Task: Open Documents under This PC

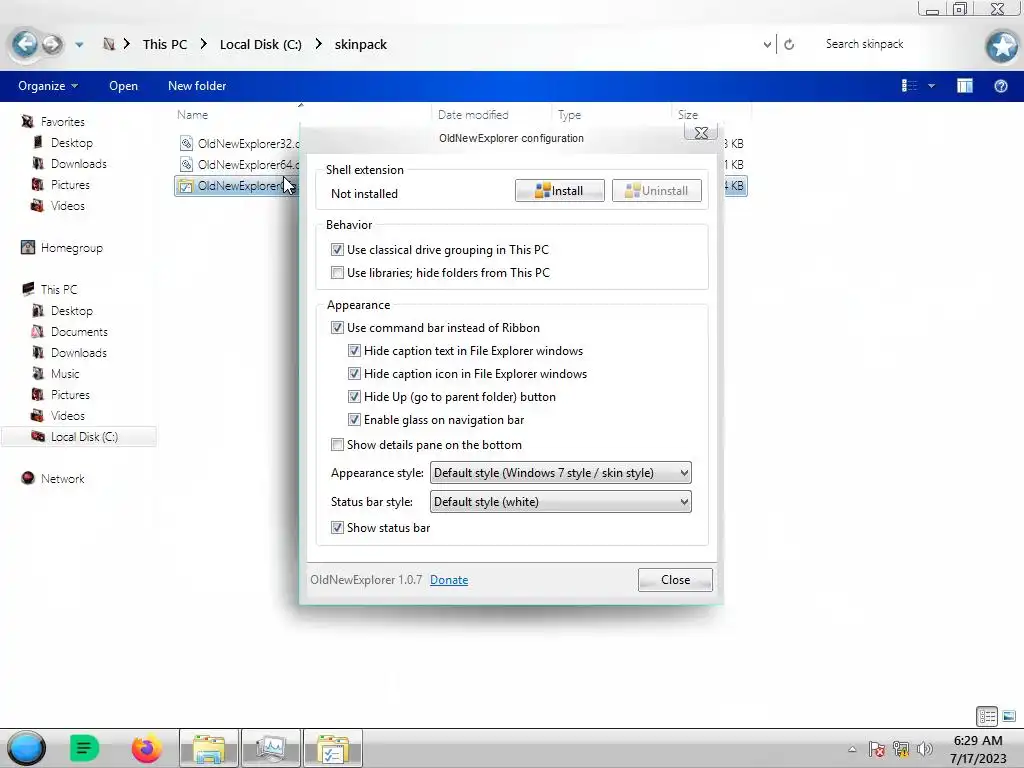Action: coord(79,331)
